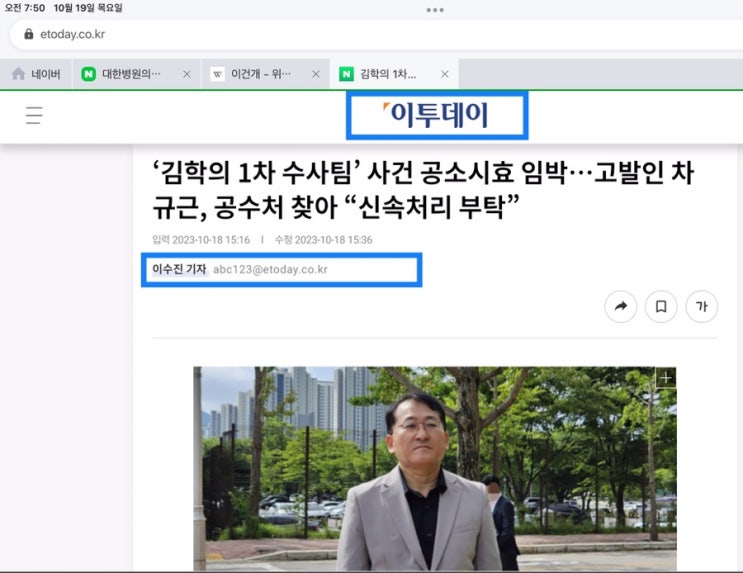Image resolution: width=743 pixels, height=573 pixels.
Task: Open the article photo of man
Action: [435, 468]
